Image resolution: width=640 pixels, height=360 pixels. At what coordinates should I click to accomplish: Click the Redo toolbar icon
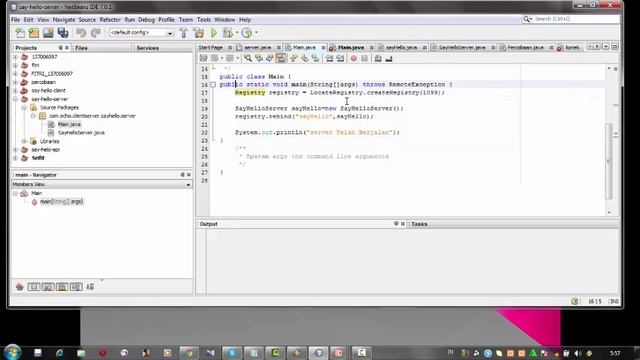pos(96,33)
